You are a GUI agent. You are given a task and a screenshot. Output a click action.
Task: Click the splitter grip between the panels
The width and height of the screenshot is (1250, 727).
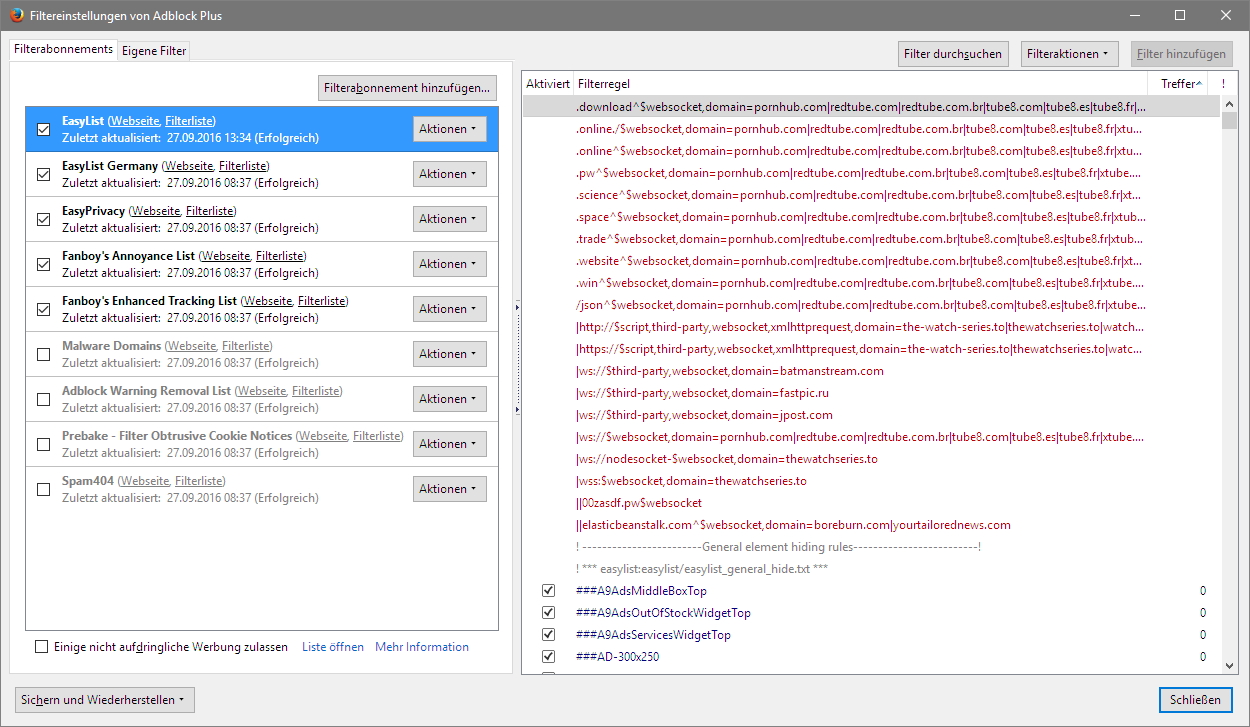tap(516, 359)
